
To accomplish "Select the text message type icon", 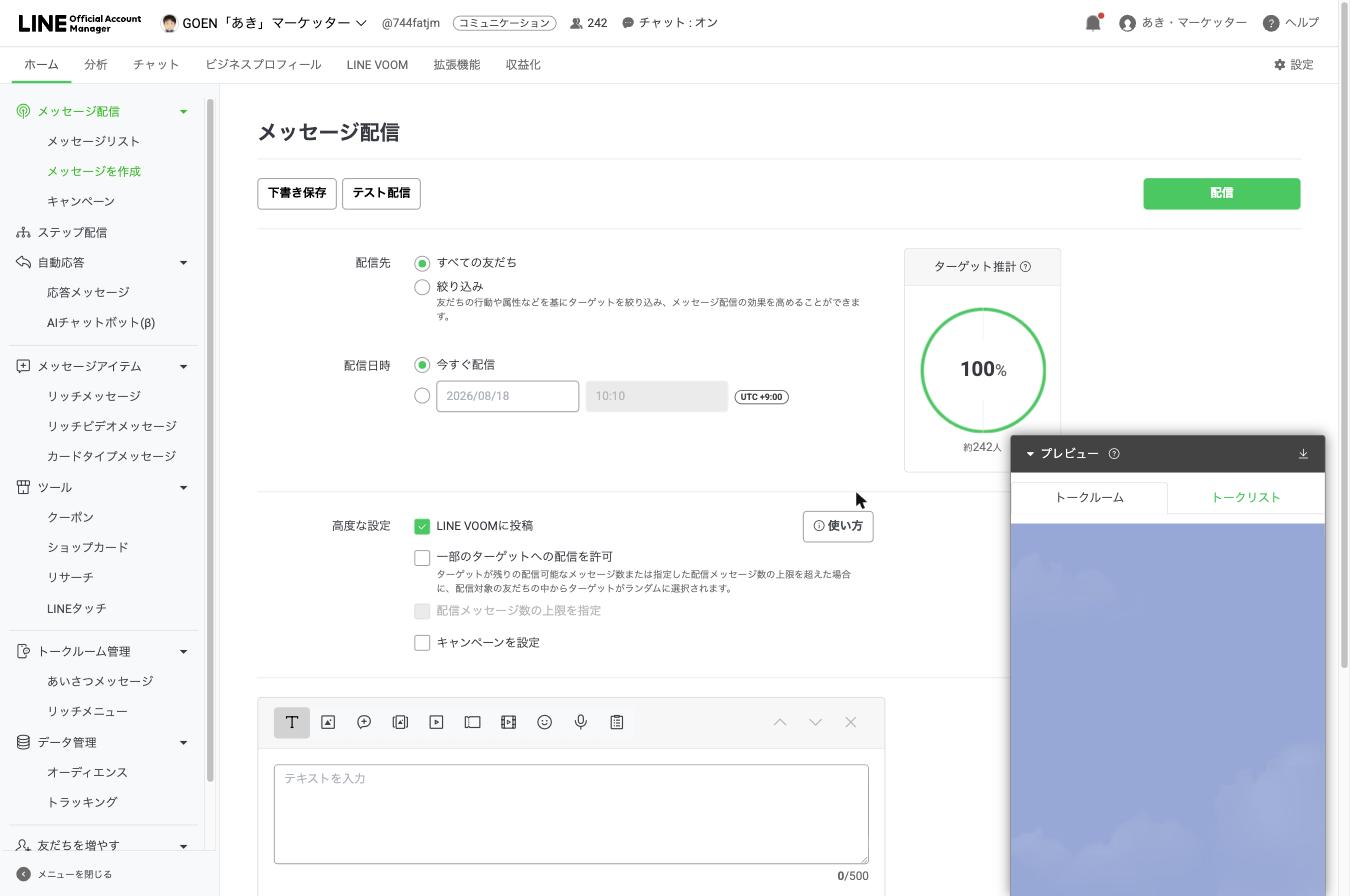I will [x=292, y=722].
